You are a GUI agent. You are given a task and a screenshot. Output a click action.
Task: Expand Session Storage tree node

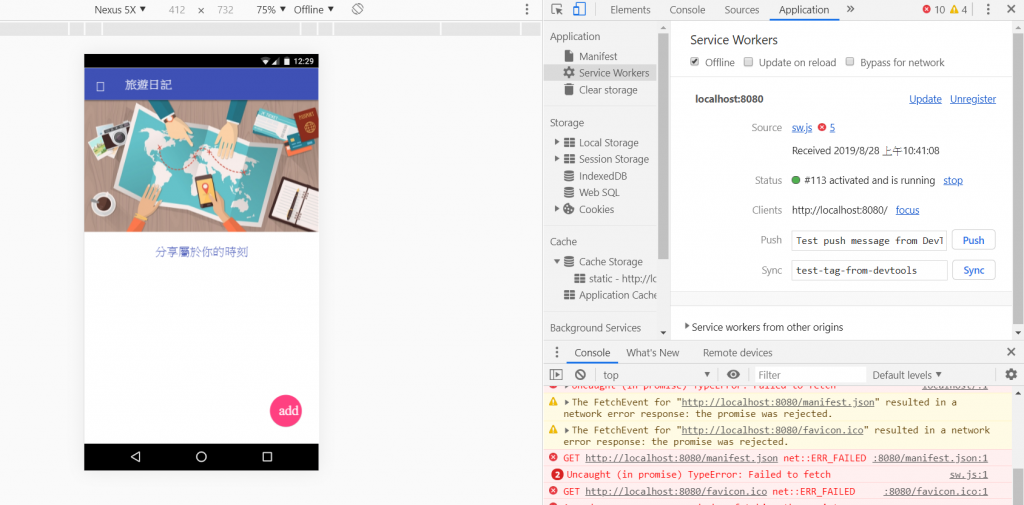pos(556,159)
